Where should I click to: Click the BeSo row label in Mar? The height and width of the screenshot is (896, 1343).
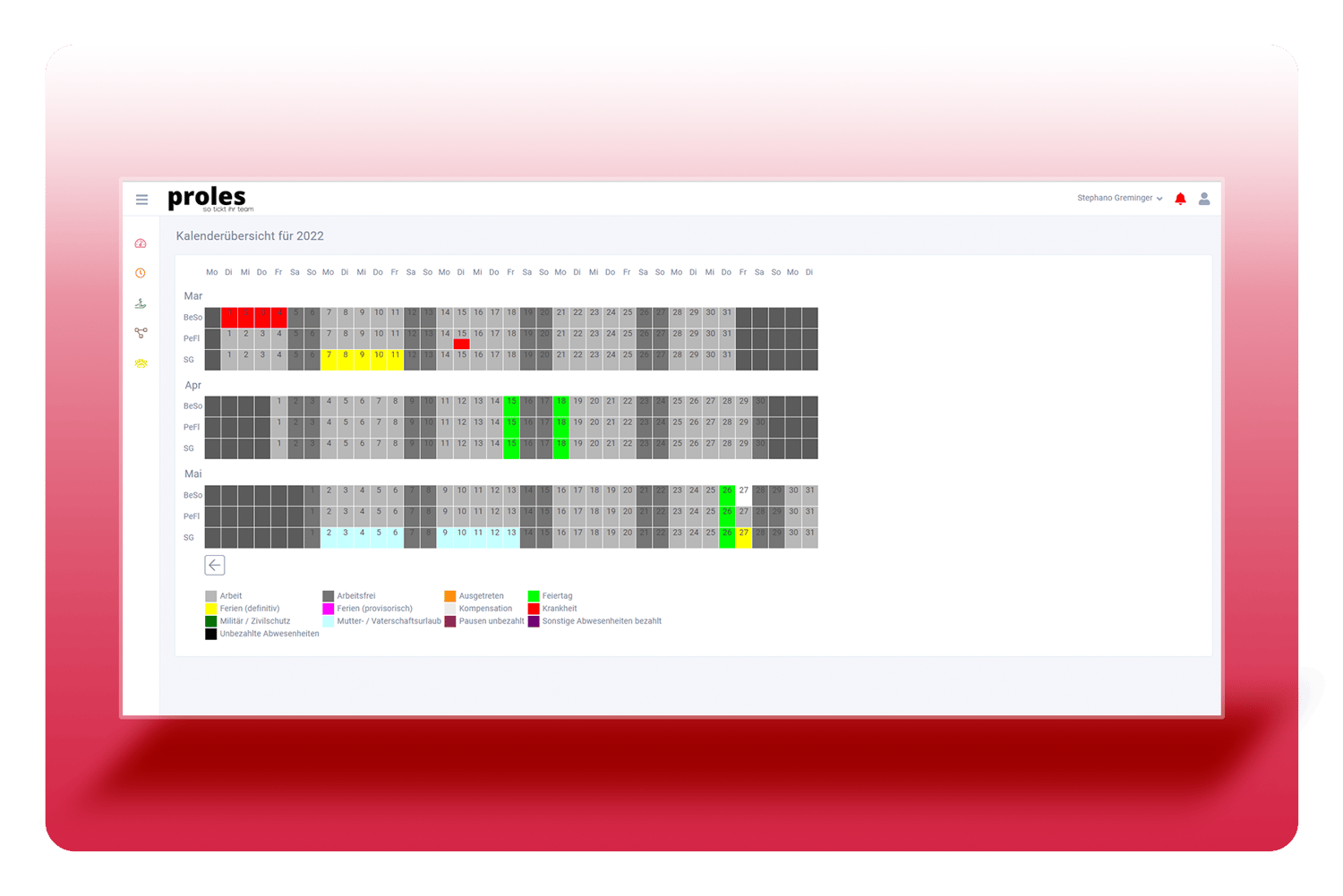click(x=192, y=318)
